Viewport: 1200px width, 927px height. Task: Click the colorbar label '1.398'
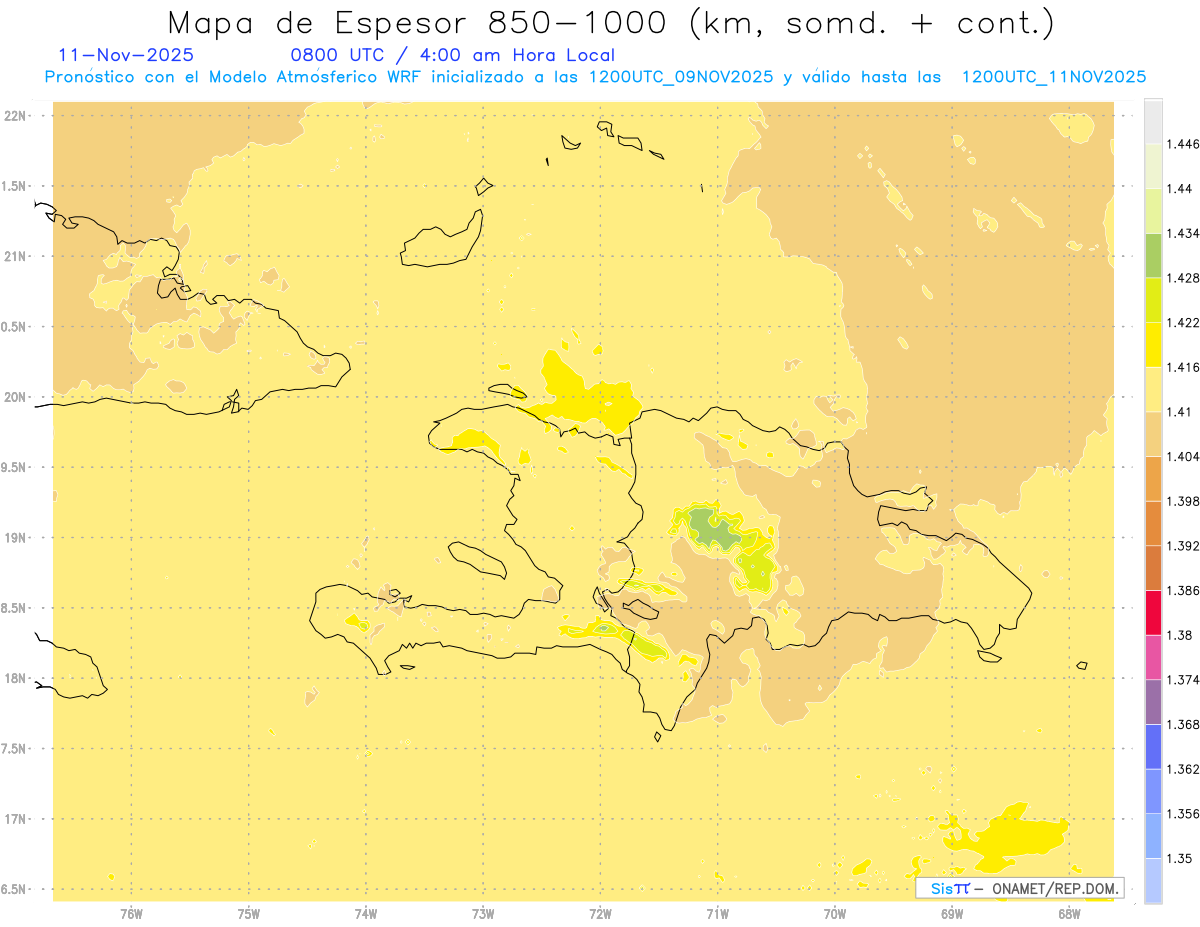pyautogui.click(x=1184, y=501)
